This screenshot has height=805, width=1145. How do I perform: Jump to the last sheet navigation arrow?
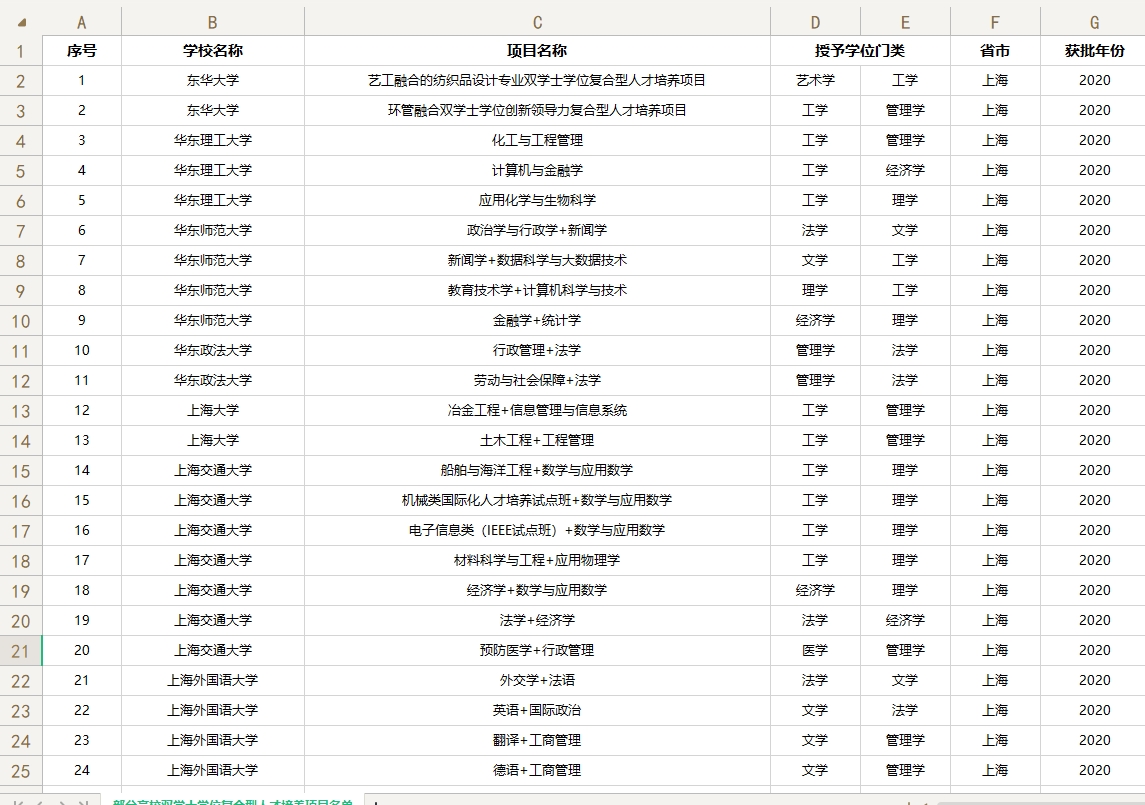(x=83, y=800)
